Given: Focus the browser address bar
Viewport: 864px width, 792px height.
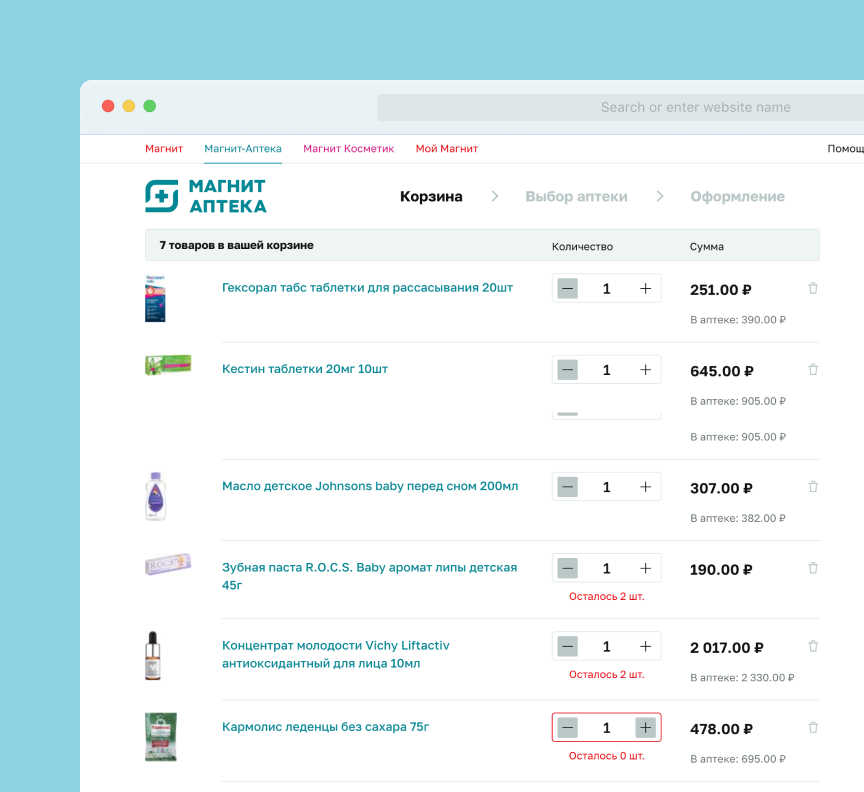Looking at the screenshot, I should point(620,107).
